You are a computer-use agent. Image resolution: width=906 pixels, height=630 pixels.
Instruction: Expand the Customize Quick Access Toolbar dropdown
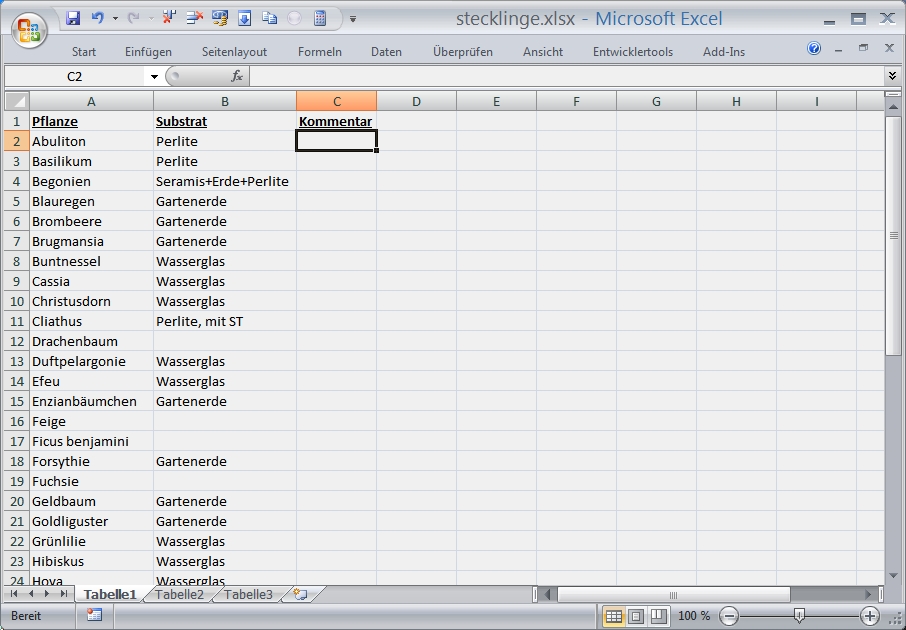353,18
